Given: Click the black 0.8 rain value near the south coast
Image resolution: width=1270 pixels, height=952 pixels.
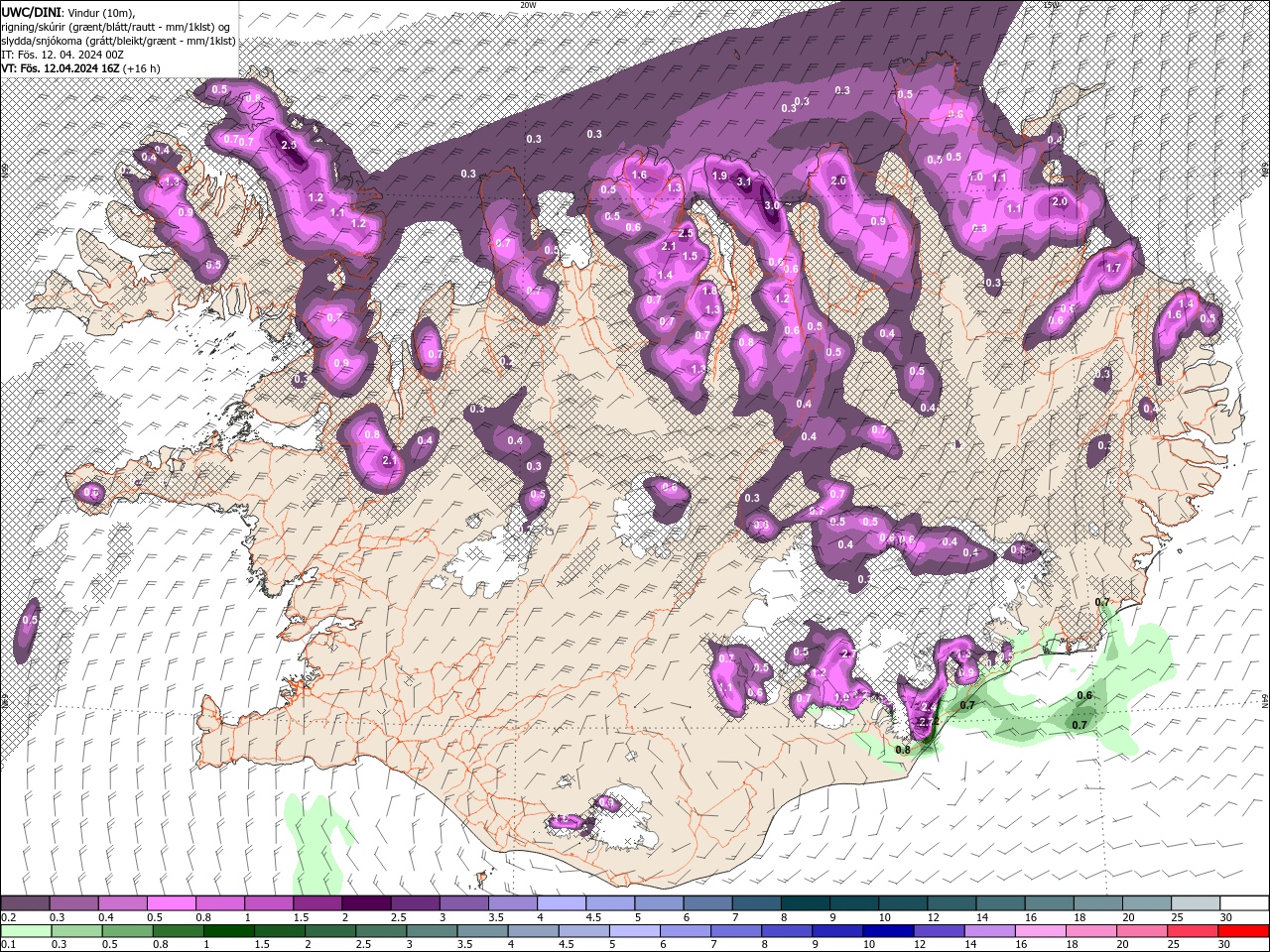Looking at the screenshot, I should pyautogui.click(x=902, y=750).
